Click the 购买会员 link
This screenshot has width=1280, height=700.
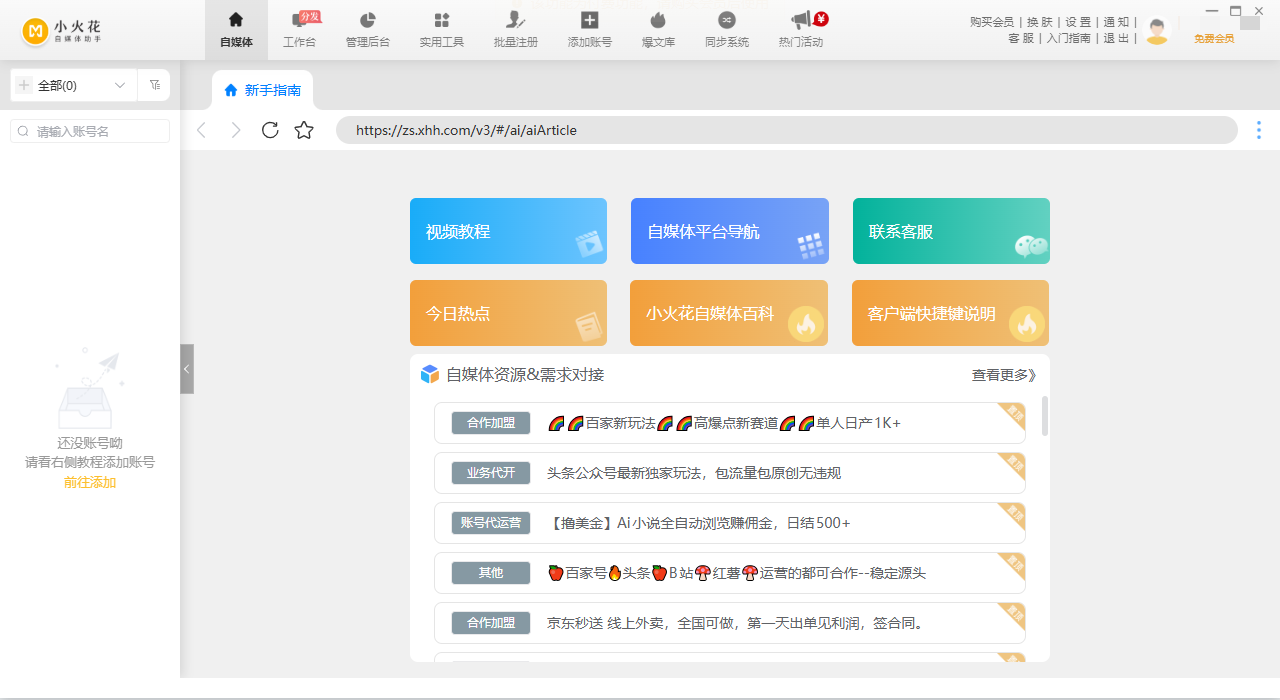click(x=992, y=22)
